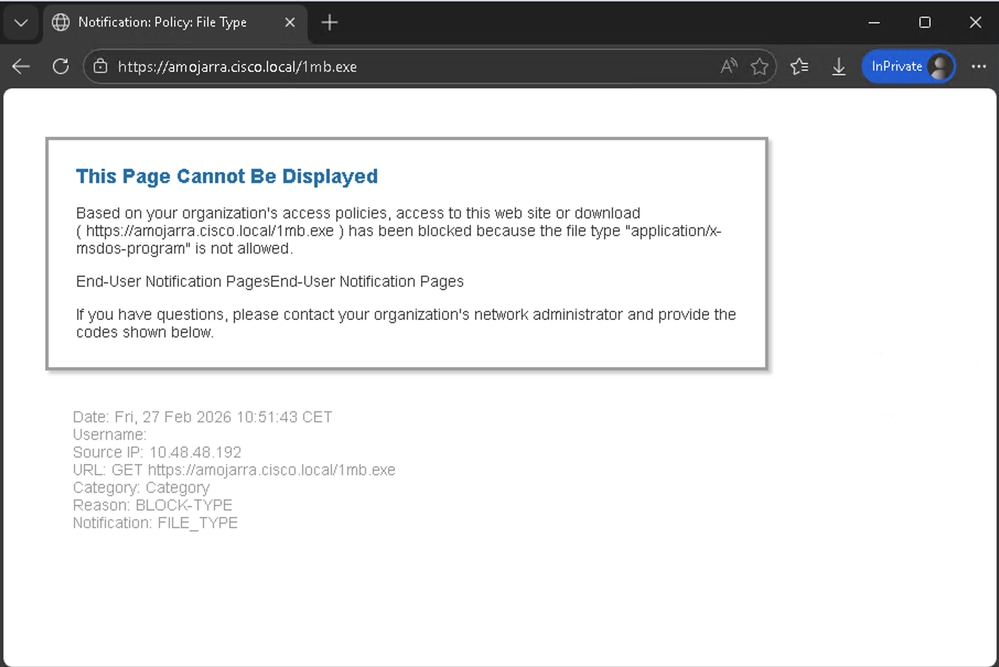Click the 'This Page Cannot Be Displayed' heading
999x667 pixels.
pyautogui.click(x=227, y=176)
